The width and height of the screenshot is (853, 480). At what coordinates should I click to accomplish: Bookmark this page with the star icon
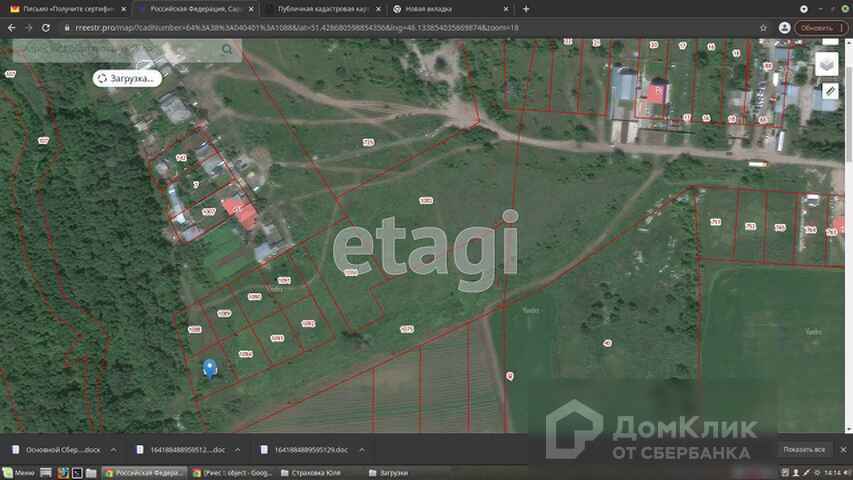pyautogui.click(x=763, y=28)
